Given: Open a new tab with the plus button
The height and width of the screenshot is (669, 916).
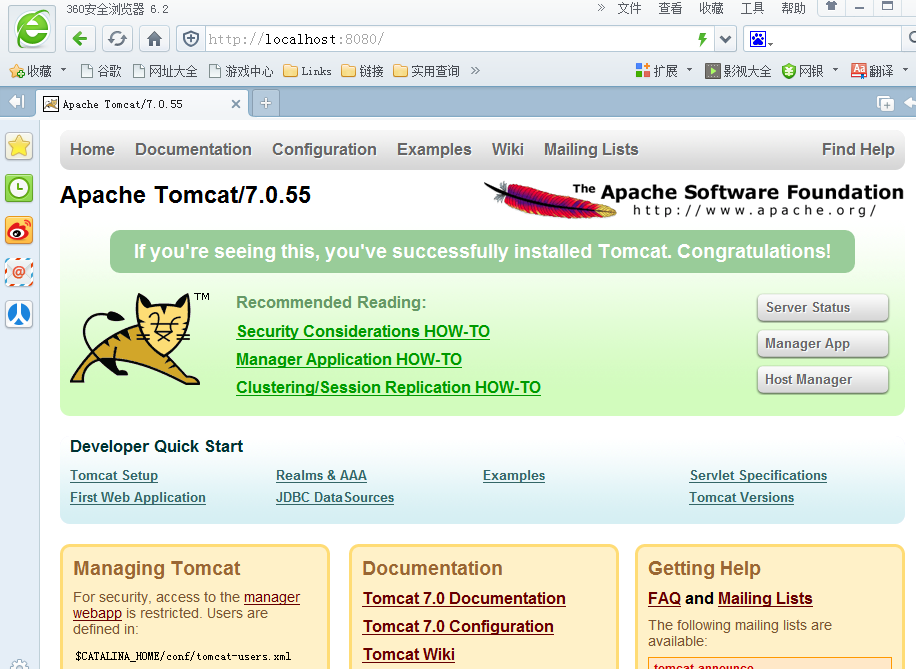Looking at the screenshot, I should click(266, 103).
